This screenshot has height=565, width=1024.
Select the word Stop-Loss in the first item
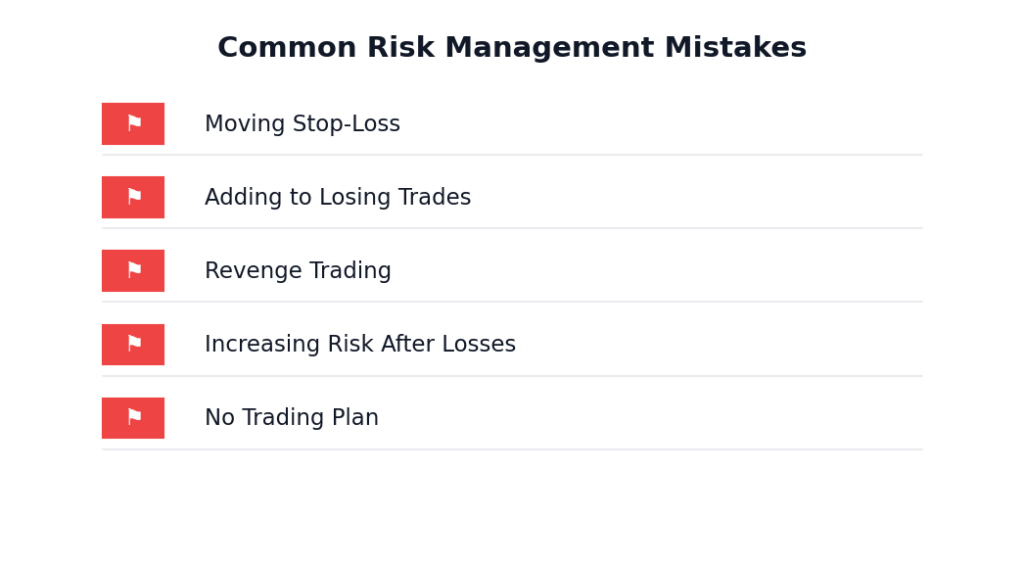click(351, 124)
